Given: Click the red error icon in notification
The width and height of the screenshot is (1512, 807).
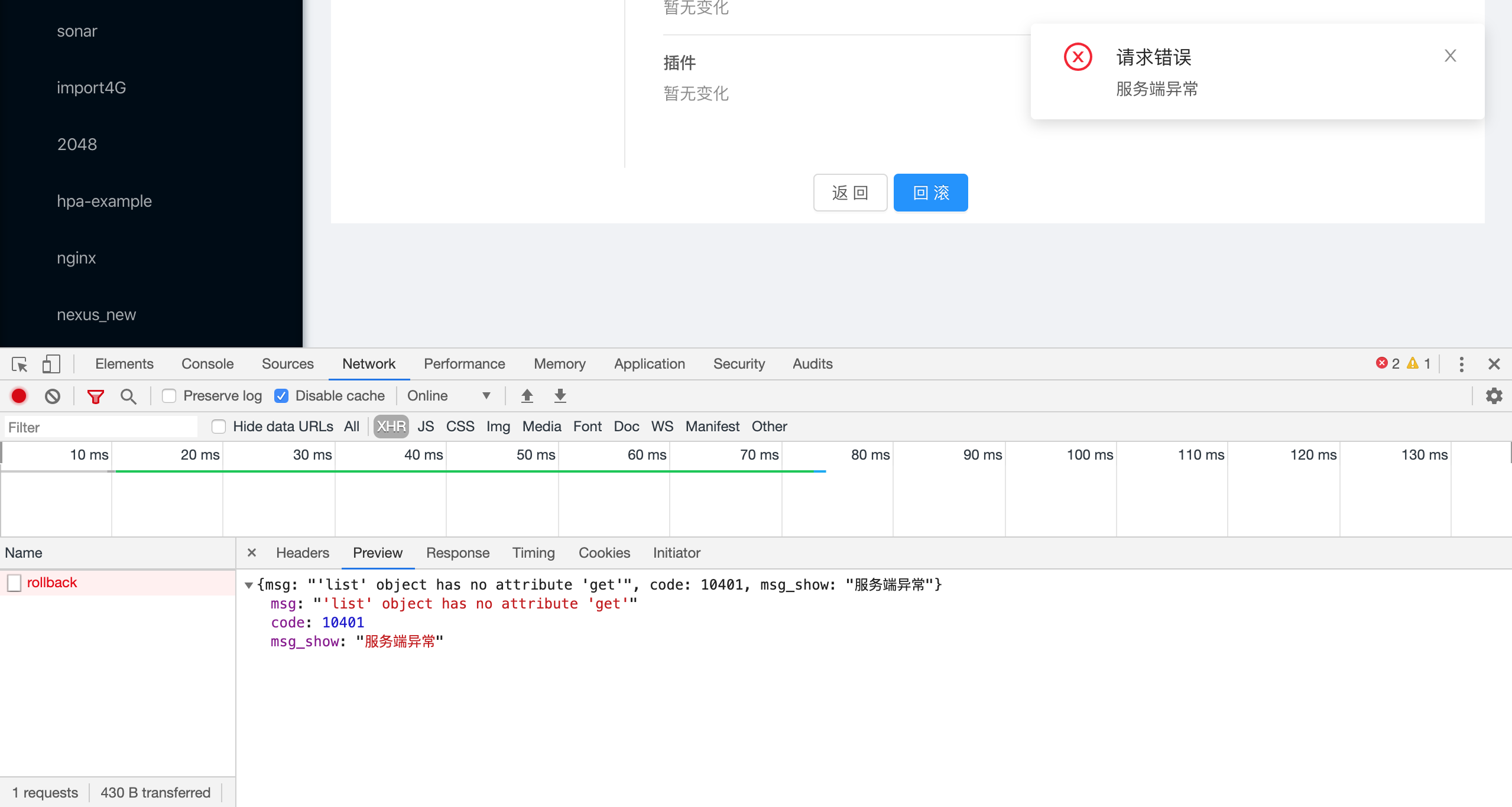Looking at the screenshot, I should (x=1078, y=57).
